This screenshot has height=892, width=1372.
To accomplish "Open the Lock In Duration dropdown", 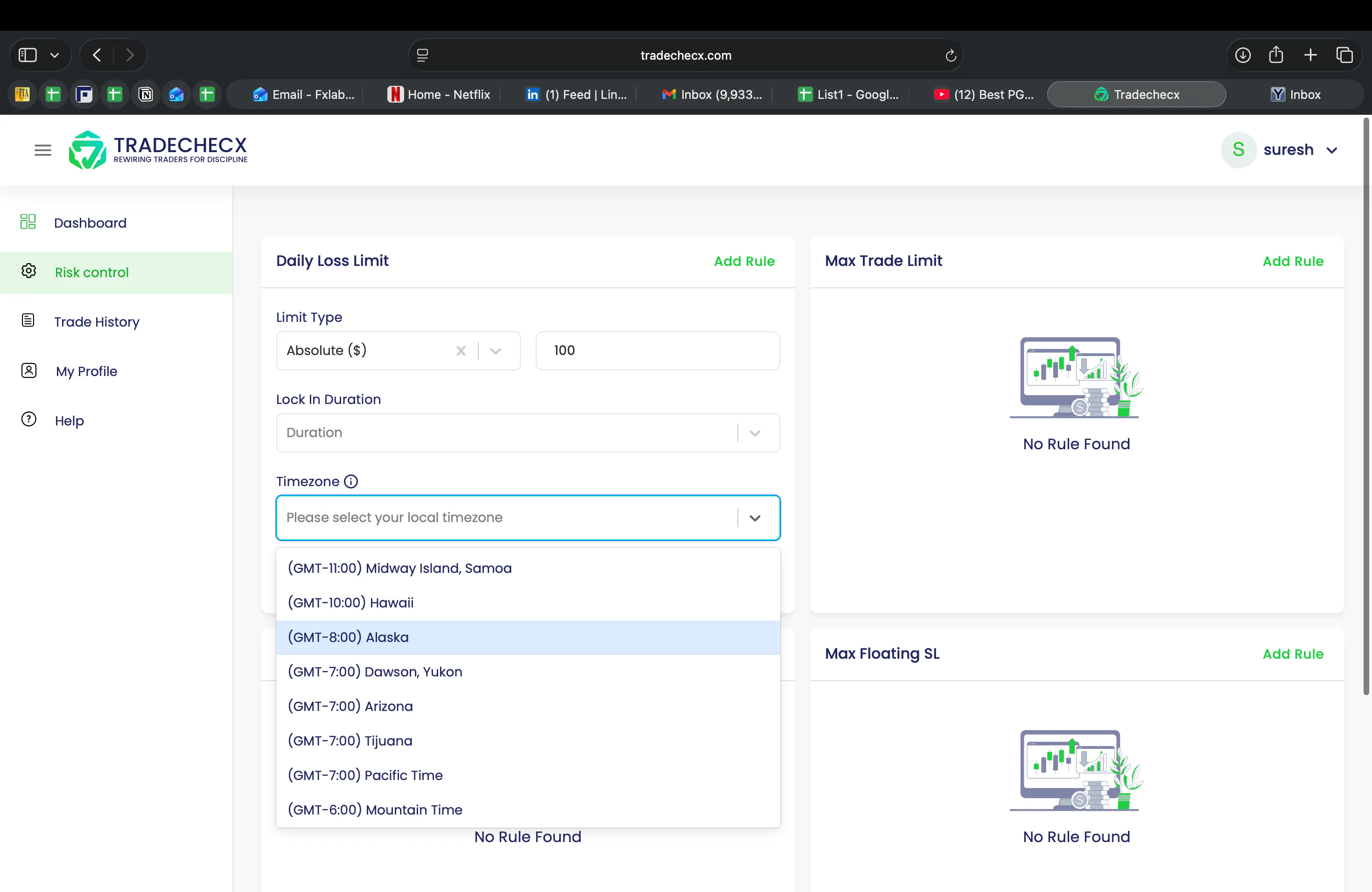I will click(x=528, y=433).
